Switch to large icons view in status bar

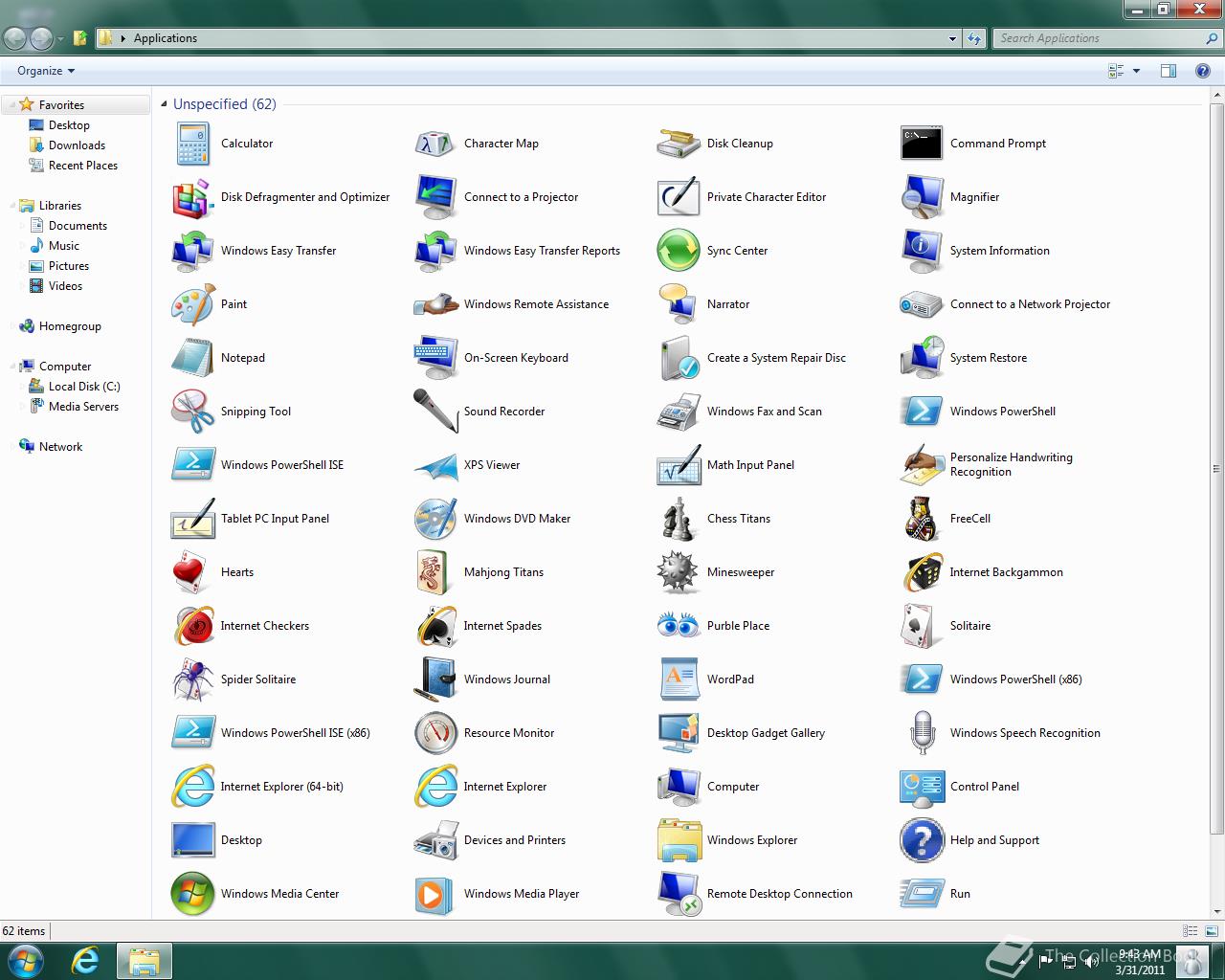[x=1210, y=930]
